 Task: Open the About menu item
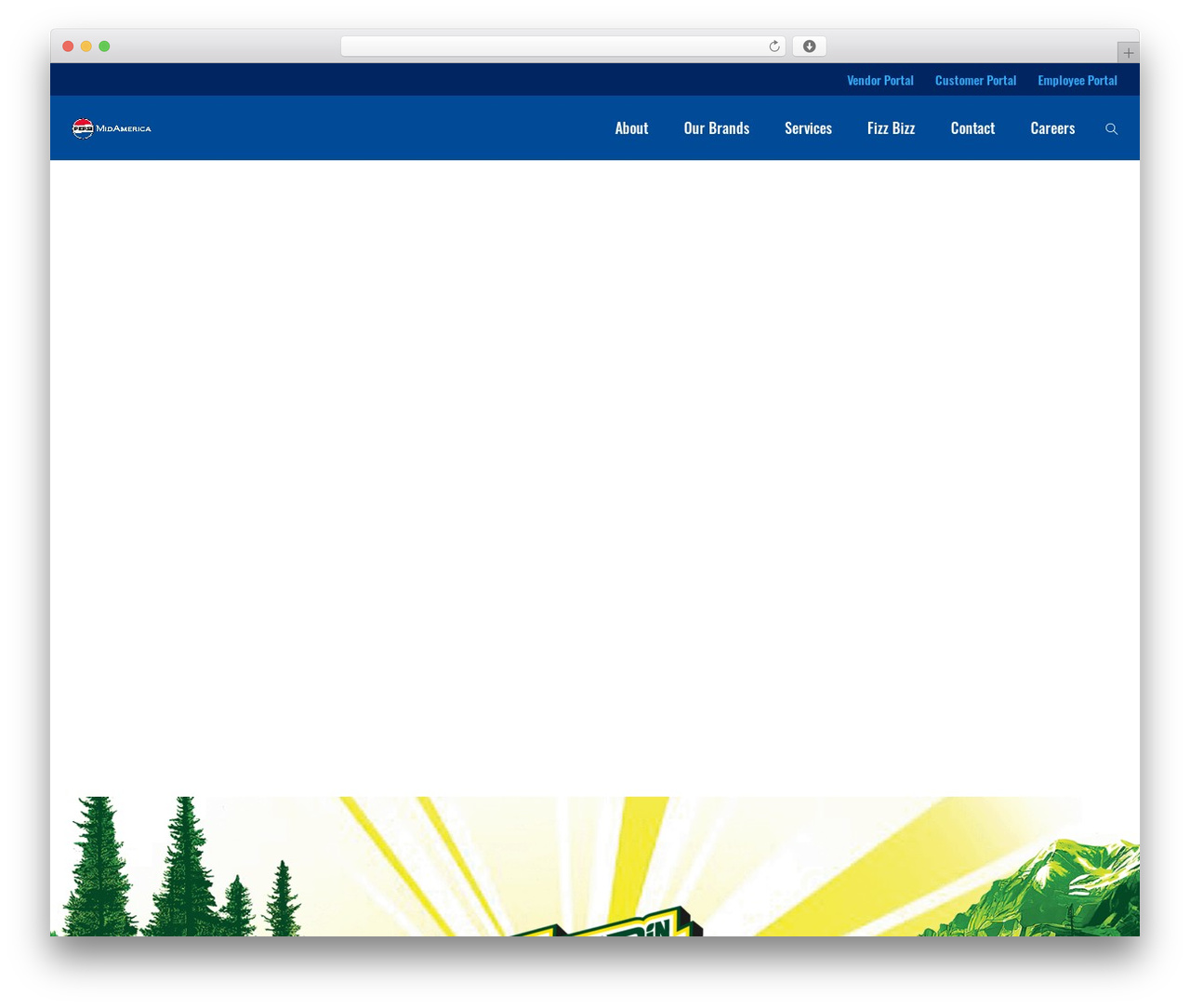click(631, 128)
